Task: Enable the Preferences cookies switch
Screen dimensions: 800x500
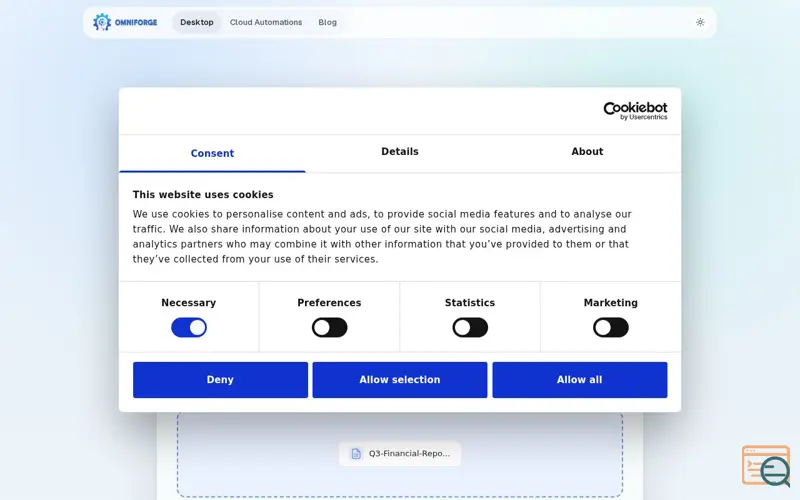Action: tap(330, 328)
